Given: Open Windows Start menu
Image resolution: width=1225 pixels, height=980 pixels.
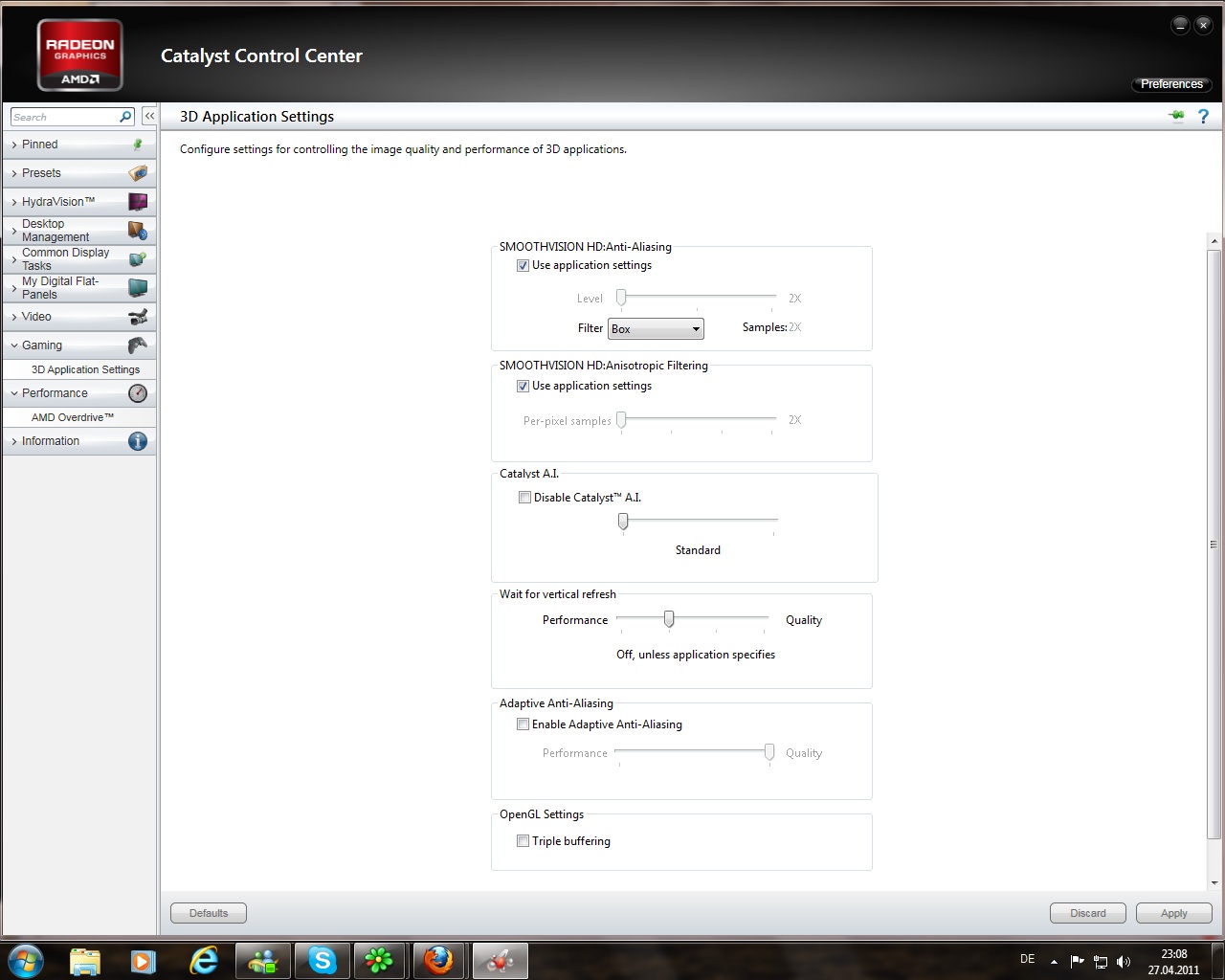Looking at the screenshot, I should (25, 960).
